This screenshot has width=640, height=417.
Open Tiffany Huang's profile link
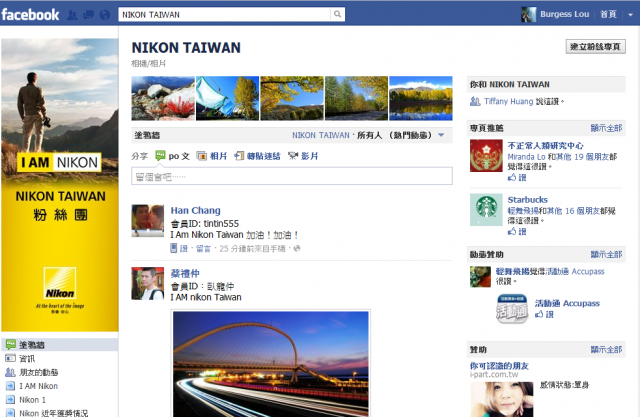click(509, 101)
